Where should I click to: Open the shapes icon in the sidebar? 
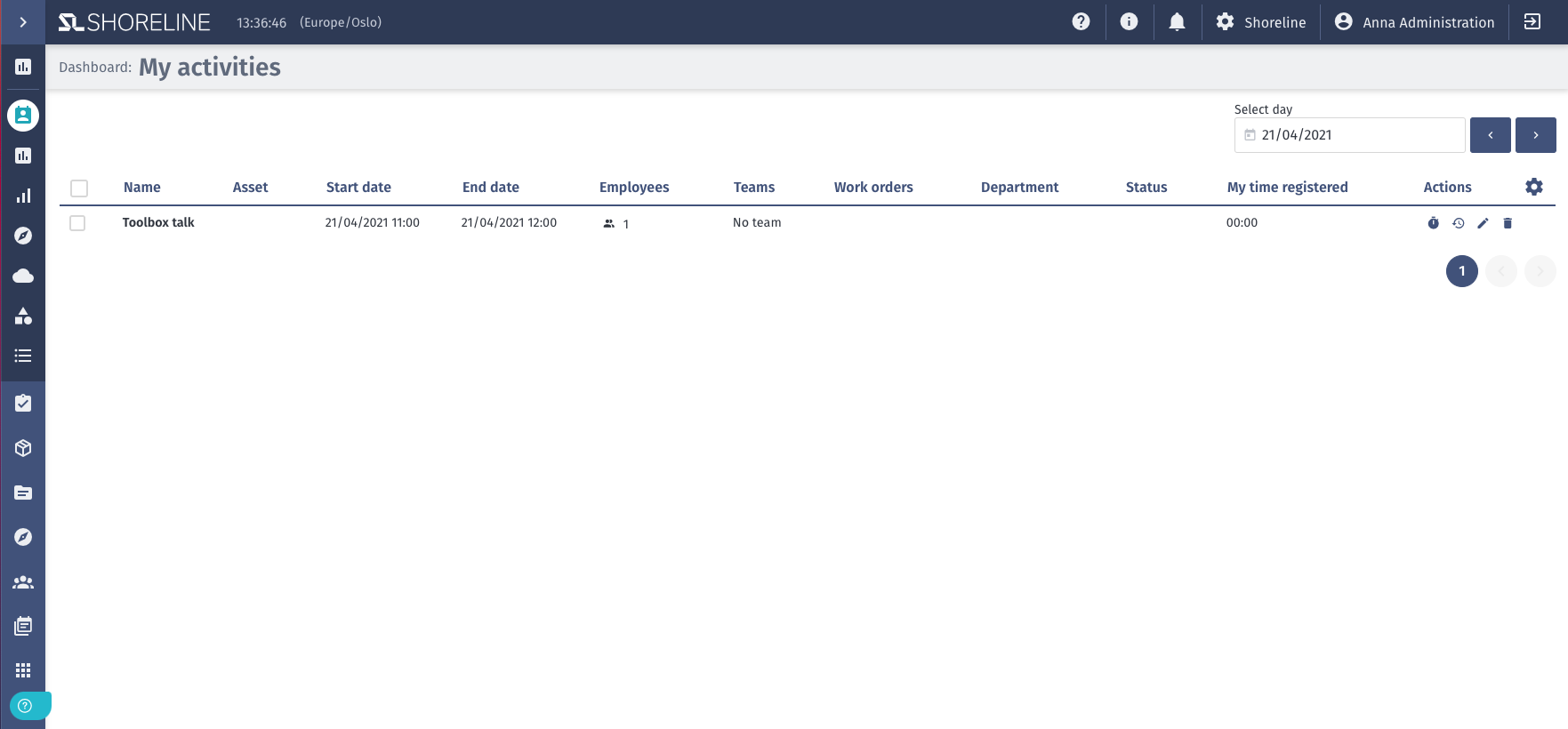point(23,316)
